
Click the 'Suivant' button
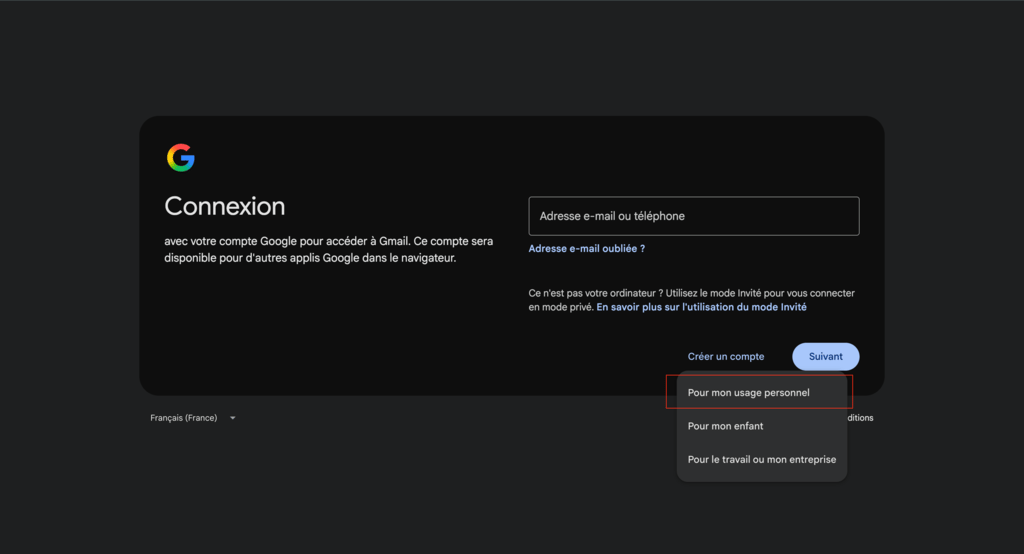(825, 357)
